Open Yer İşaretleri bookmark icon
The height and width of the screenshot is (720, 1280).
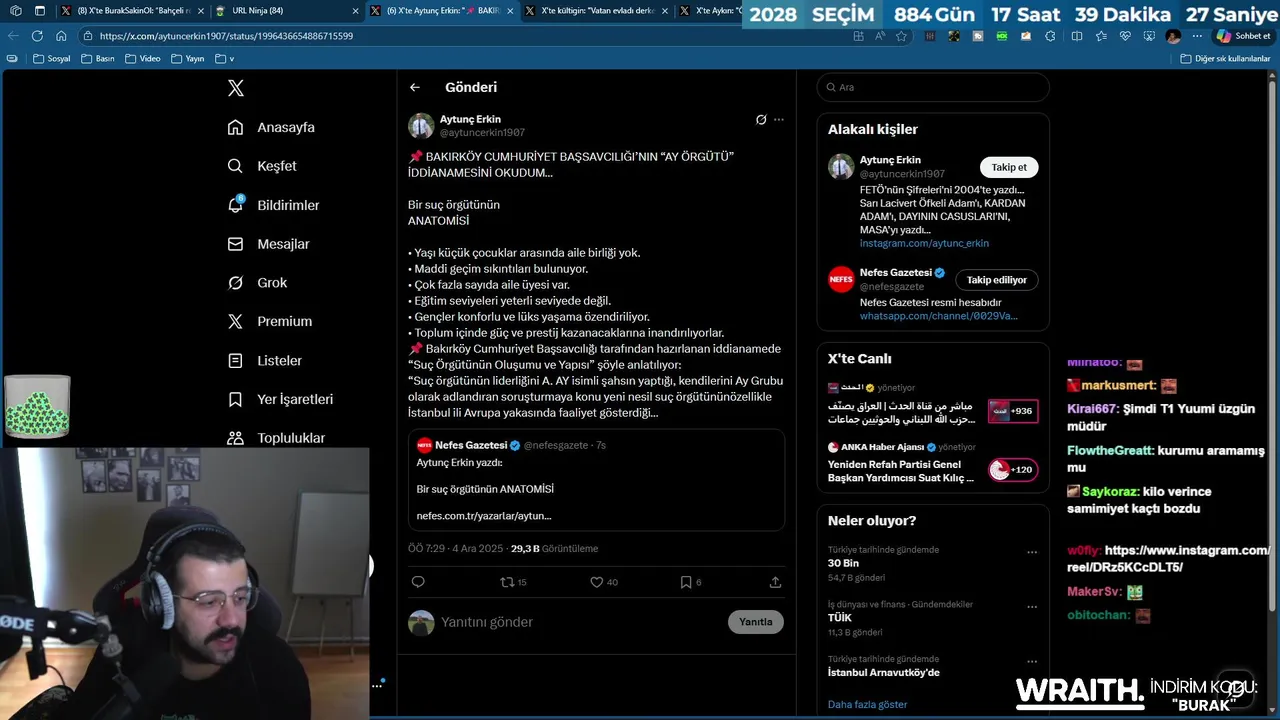pos(235,399)
